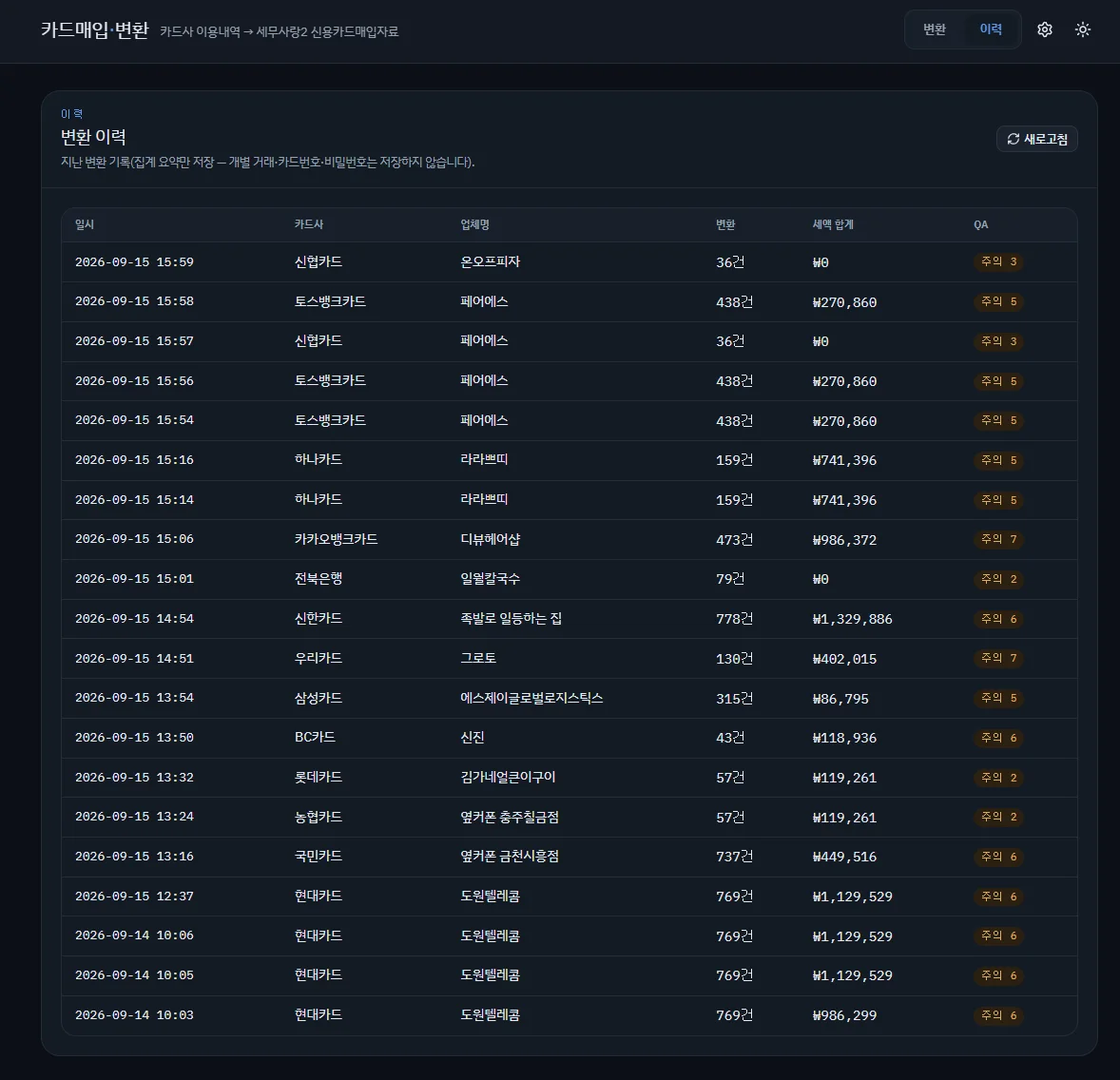Click the 주의 7 badge for 디뷰헤어샵
1120x1080 pixels.
998,539
